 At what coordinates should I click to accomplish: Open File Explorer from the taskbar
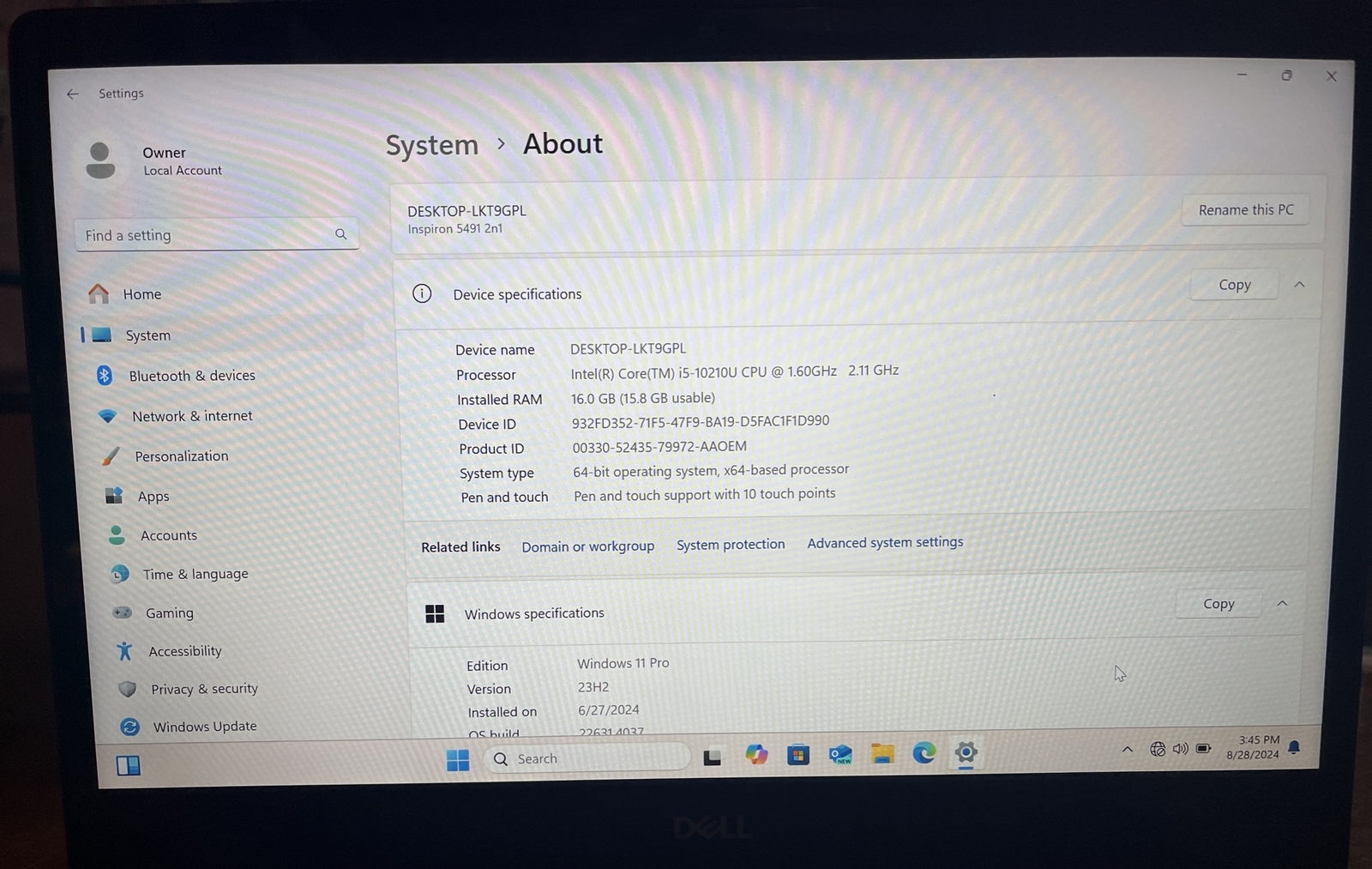pyautogui.click(x=882, y=754)
